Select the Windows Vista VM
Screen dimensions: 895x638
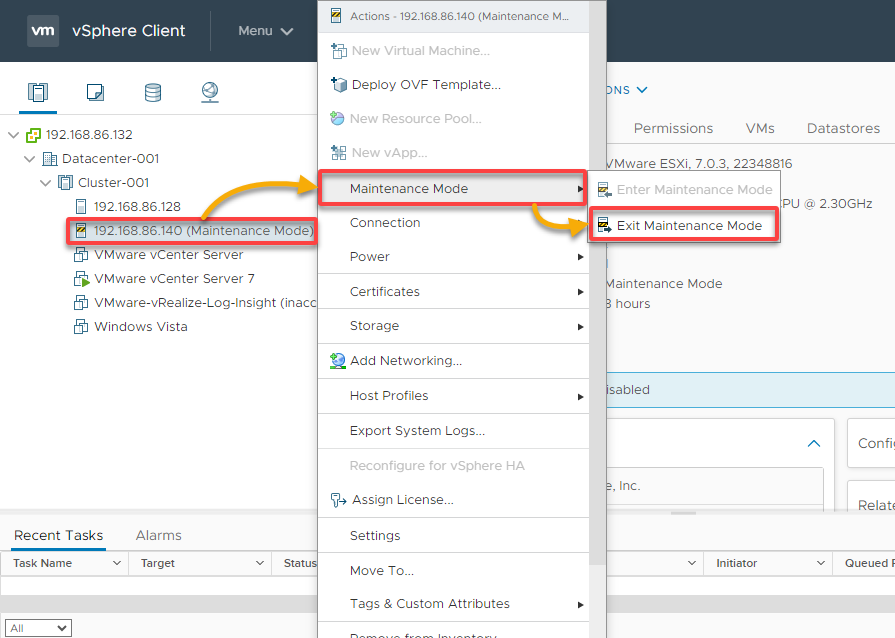tap(140, 326)
